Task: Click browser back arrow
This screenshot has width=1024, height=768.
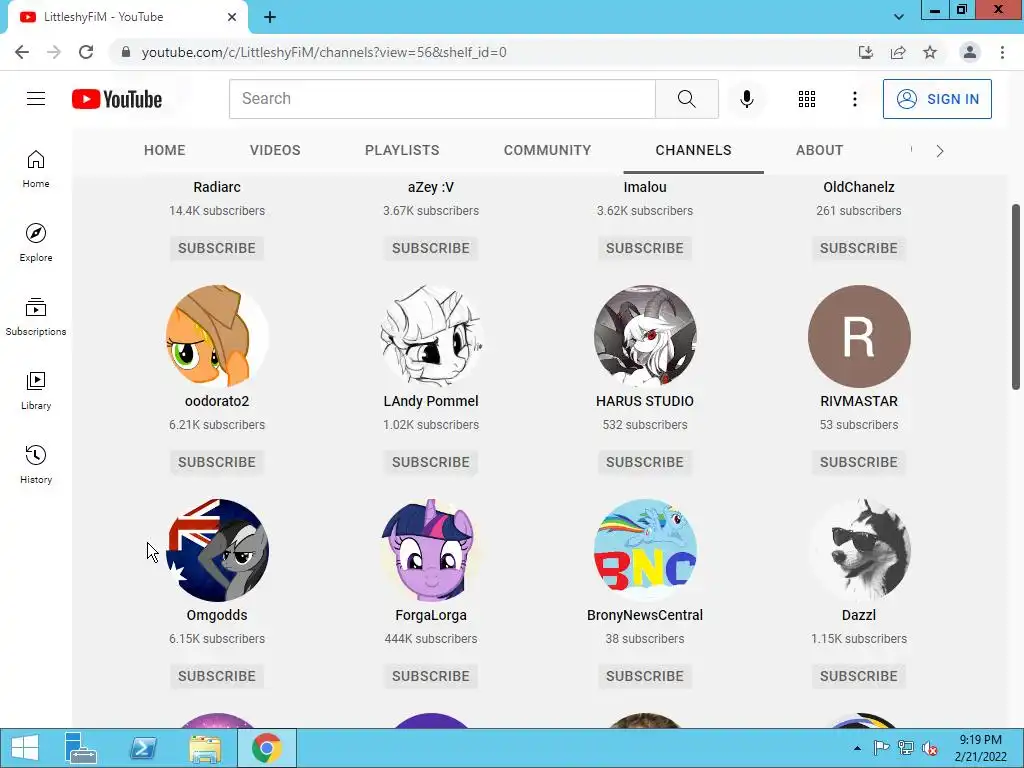Action: (22, 52)
